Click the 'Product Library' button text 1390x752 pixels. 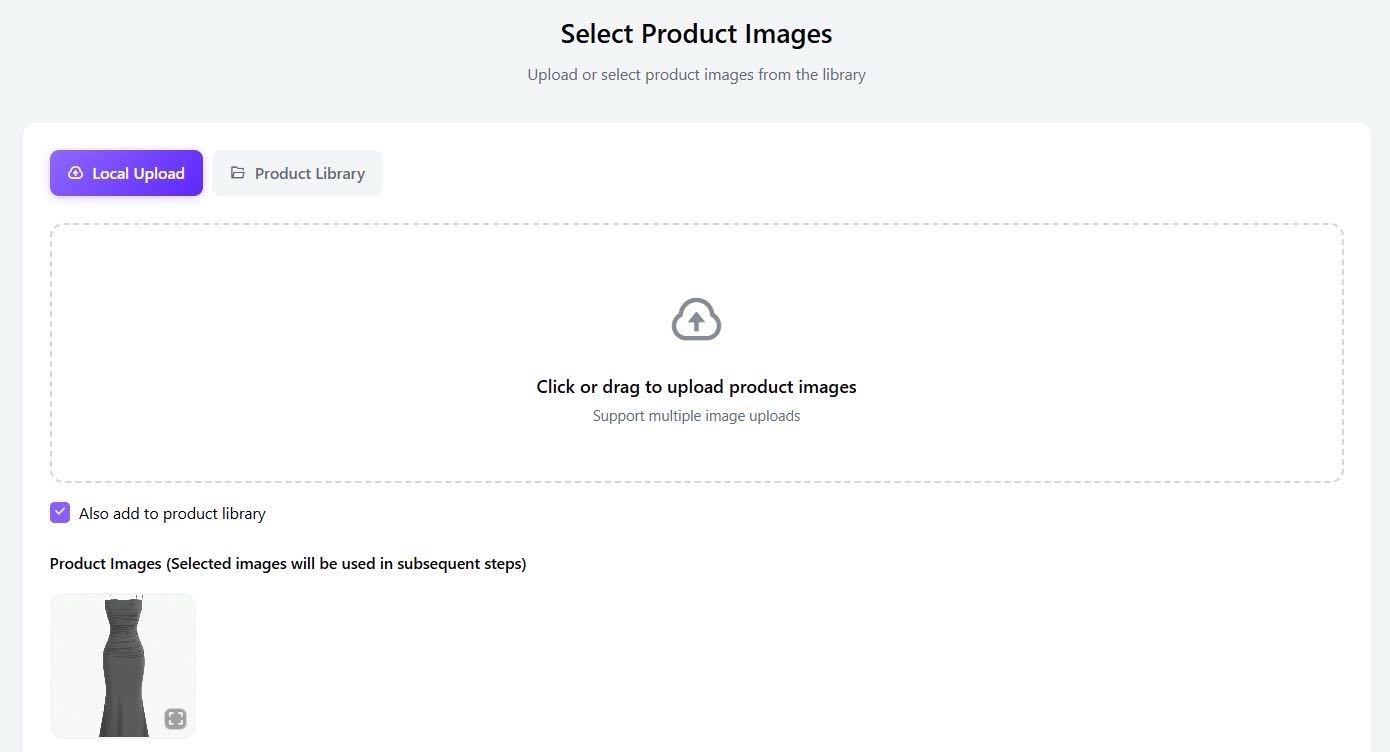[309, 174]
